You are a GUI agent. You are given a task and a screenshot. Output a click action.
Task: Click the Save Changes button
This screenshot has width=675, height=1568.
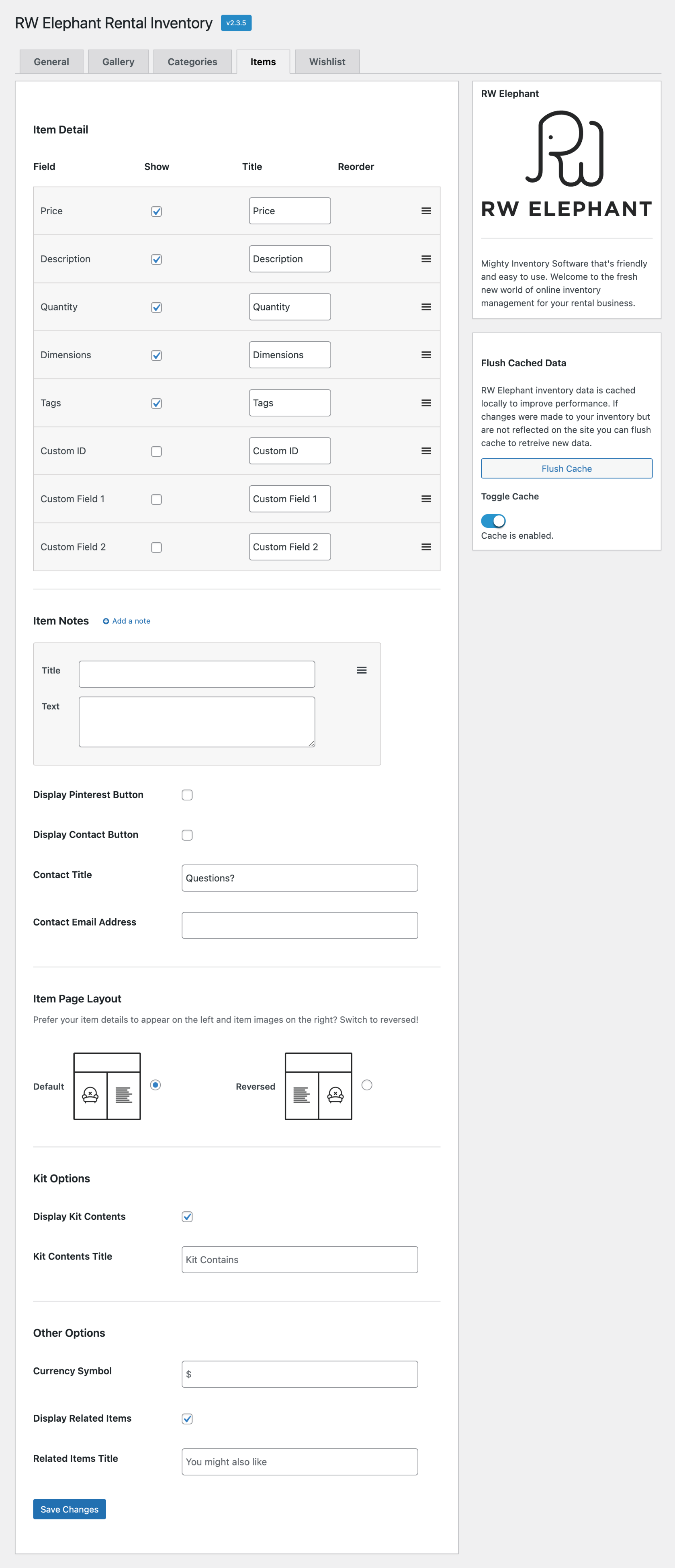coord(70,1509)
